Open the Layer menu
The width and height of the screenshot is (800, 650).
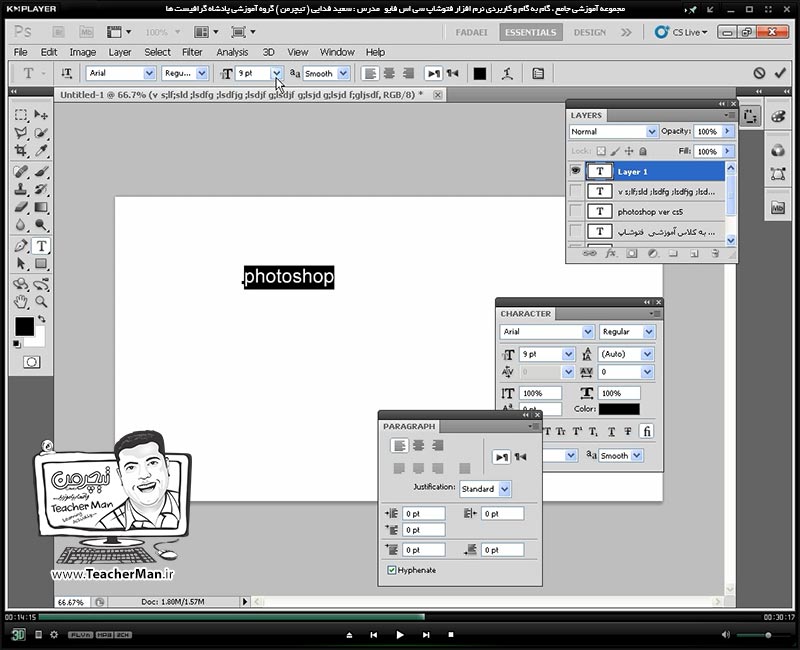[120, 52]
